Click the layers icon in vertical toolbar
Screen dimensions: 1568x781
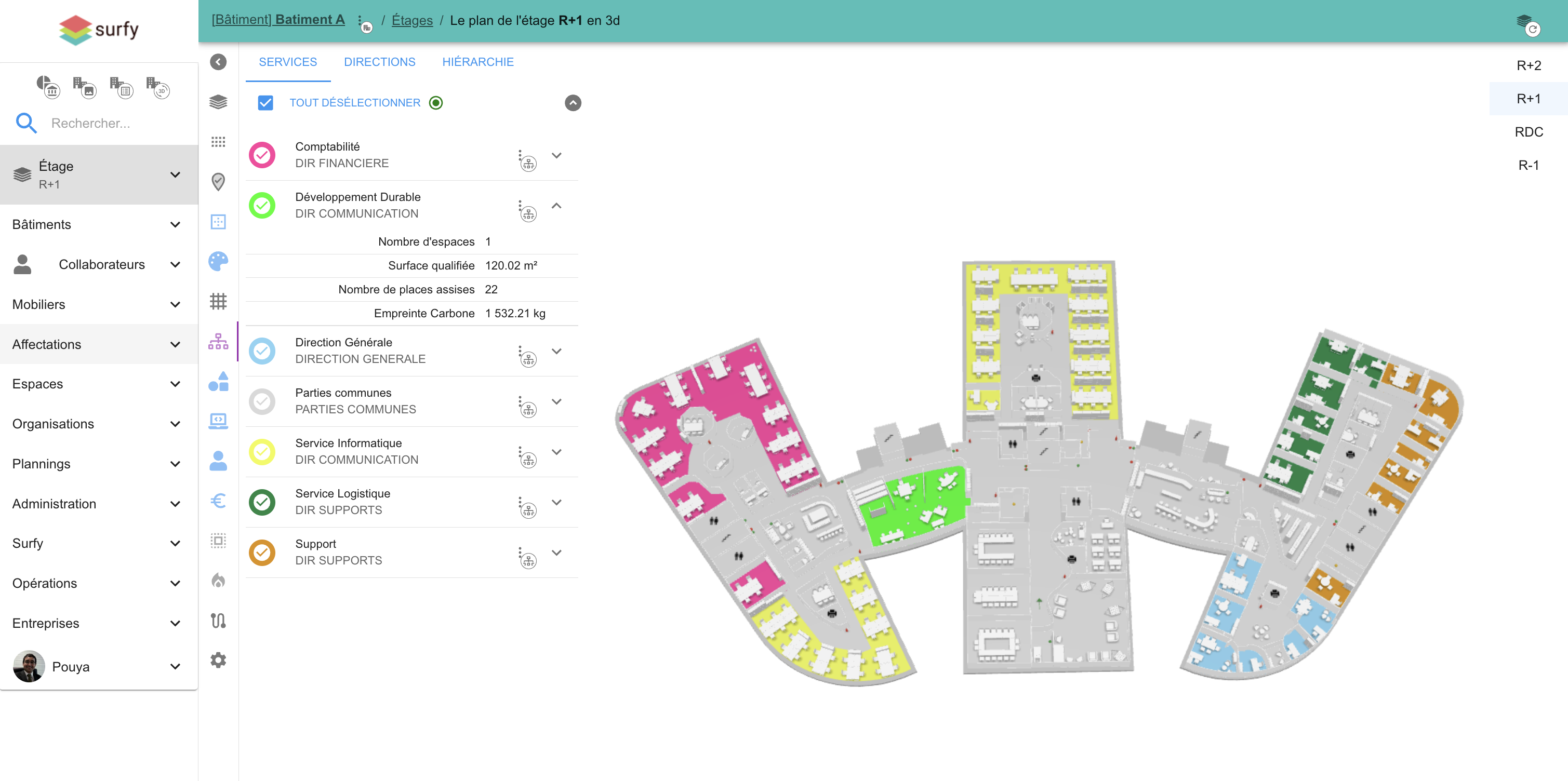click(218, 102)
